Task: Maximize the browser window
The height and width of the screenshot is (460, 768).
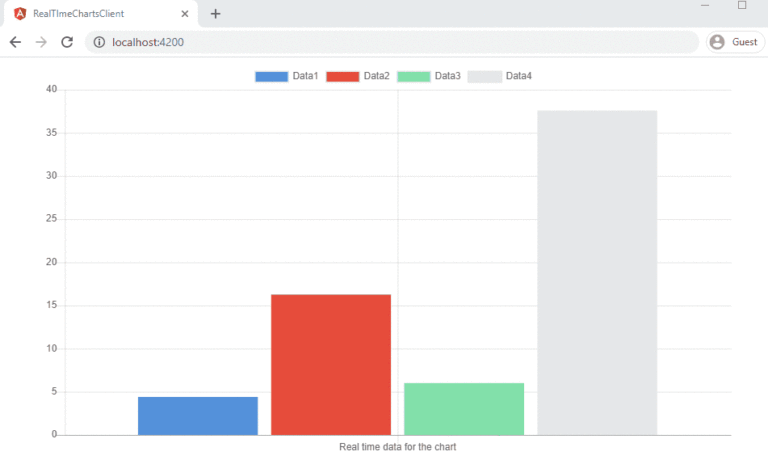Action: [741, 6]
